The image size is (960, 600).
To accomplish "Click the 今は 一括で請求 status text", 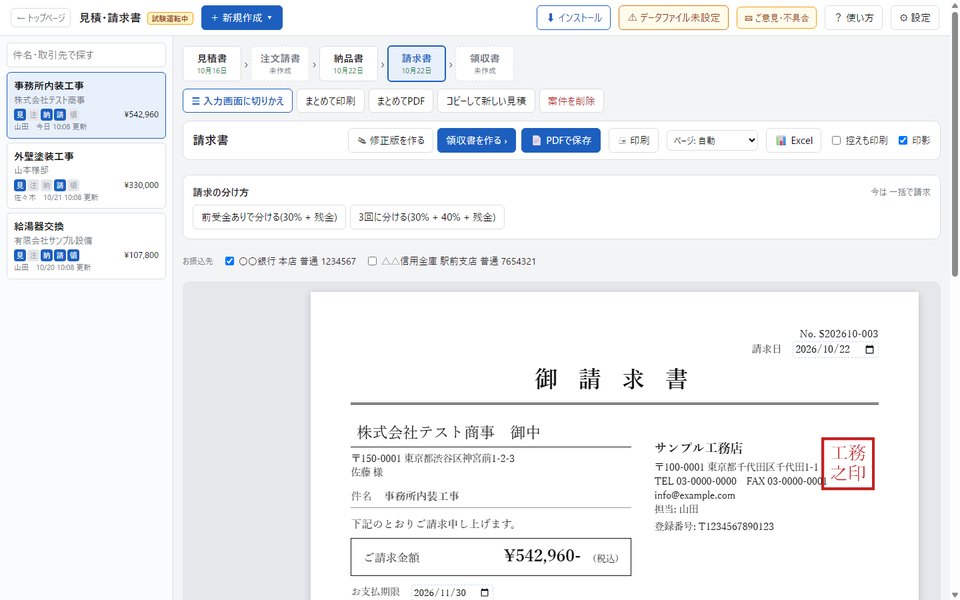I will (x=901, y=192).
